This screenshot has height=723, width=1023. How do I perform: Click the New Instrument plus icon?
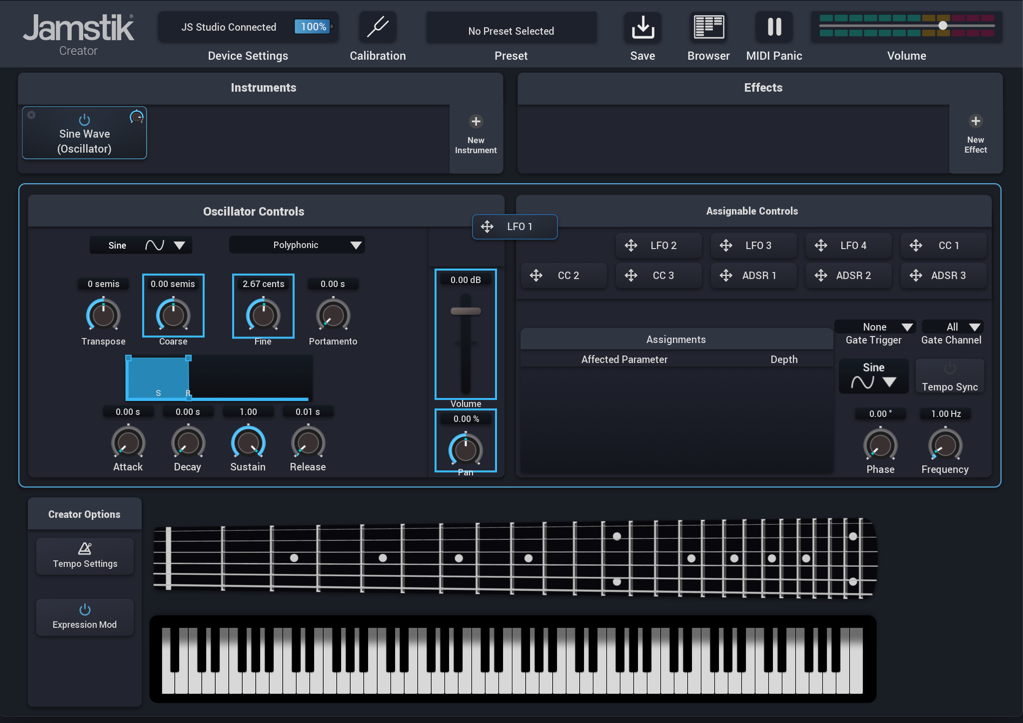[x=476, y=121]
